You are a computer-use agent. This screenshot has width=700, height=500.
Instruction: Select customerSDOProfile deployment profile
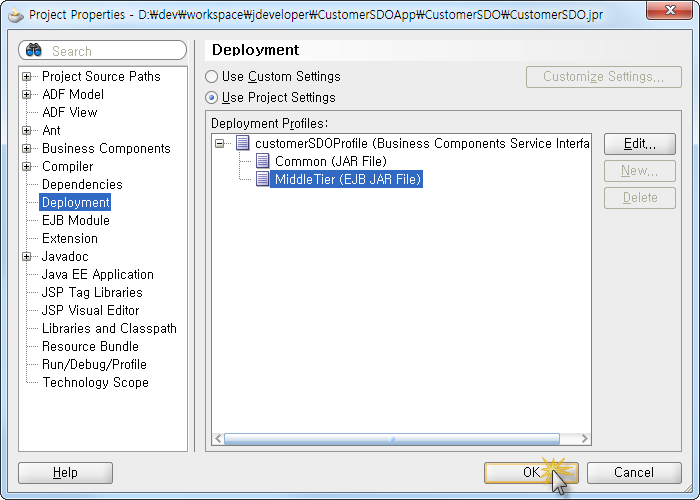pos(422,143)
